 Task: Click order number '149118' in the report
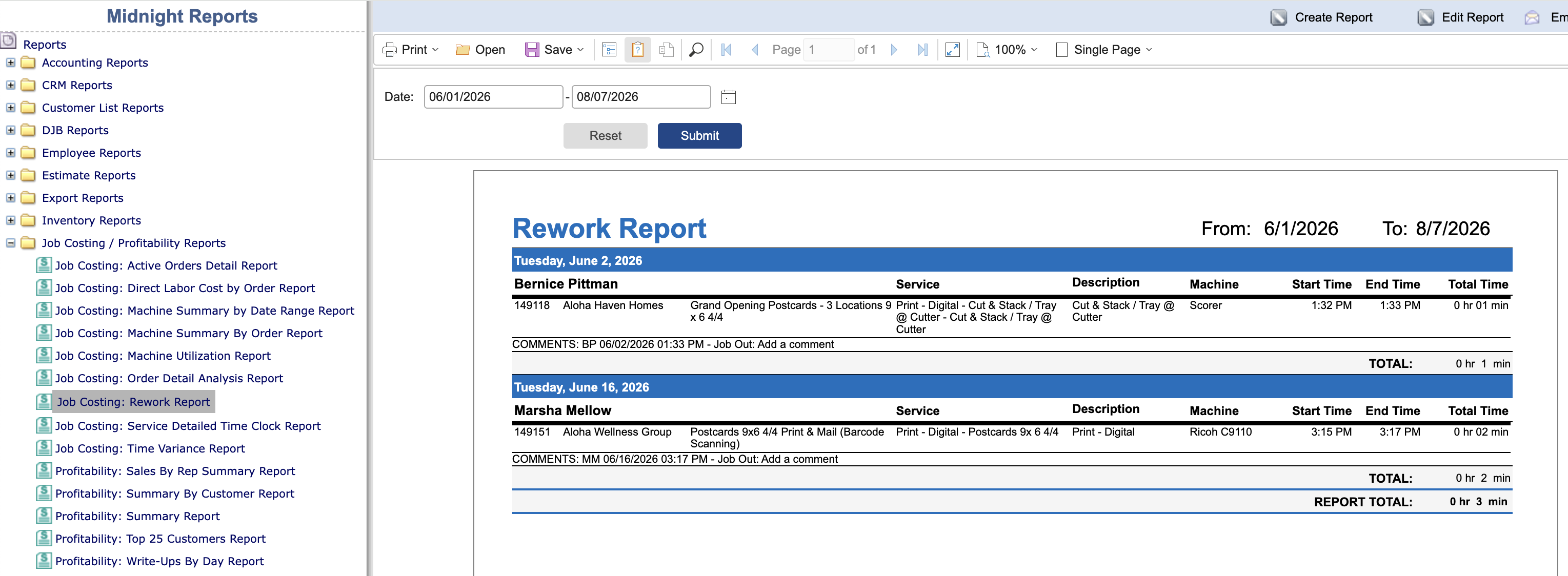click(531, 305)
